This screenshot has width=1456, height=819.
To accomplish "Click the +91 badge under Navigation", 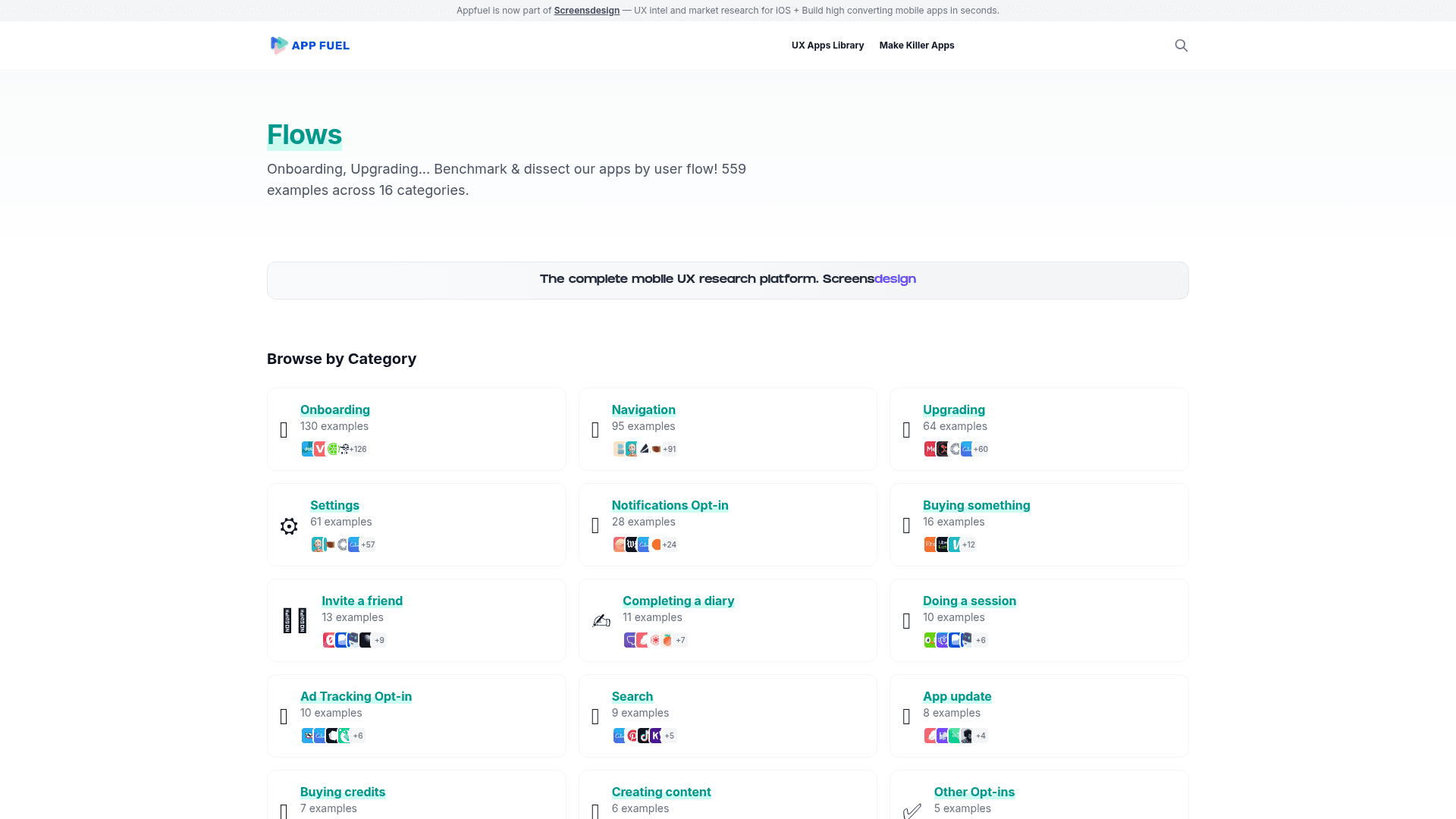I will [x=669, y=449].
